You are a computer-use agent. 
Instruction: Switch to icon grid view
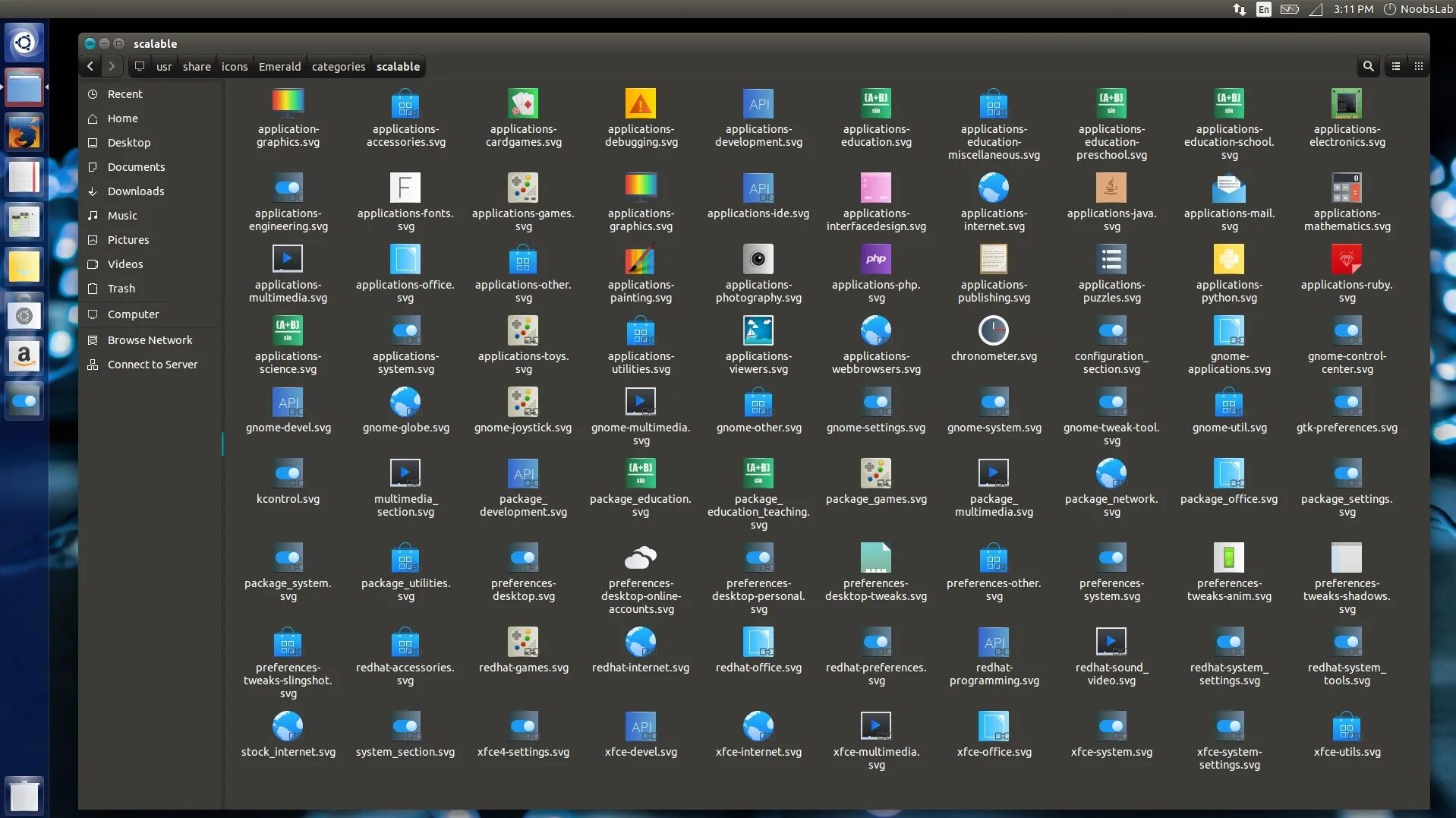pyautogui.click(x=1418, y=66)
